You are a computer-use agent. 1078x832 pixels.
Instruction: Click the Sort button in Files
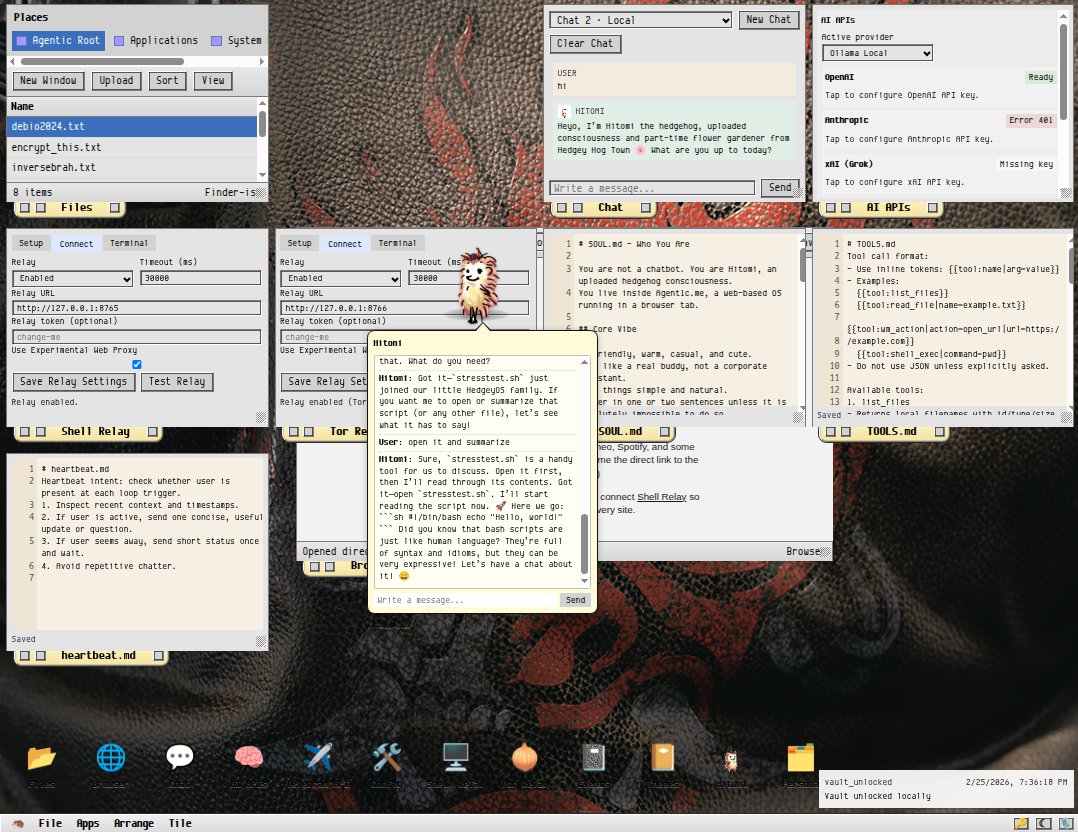167,80
